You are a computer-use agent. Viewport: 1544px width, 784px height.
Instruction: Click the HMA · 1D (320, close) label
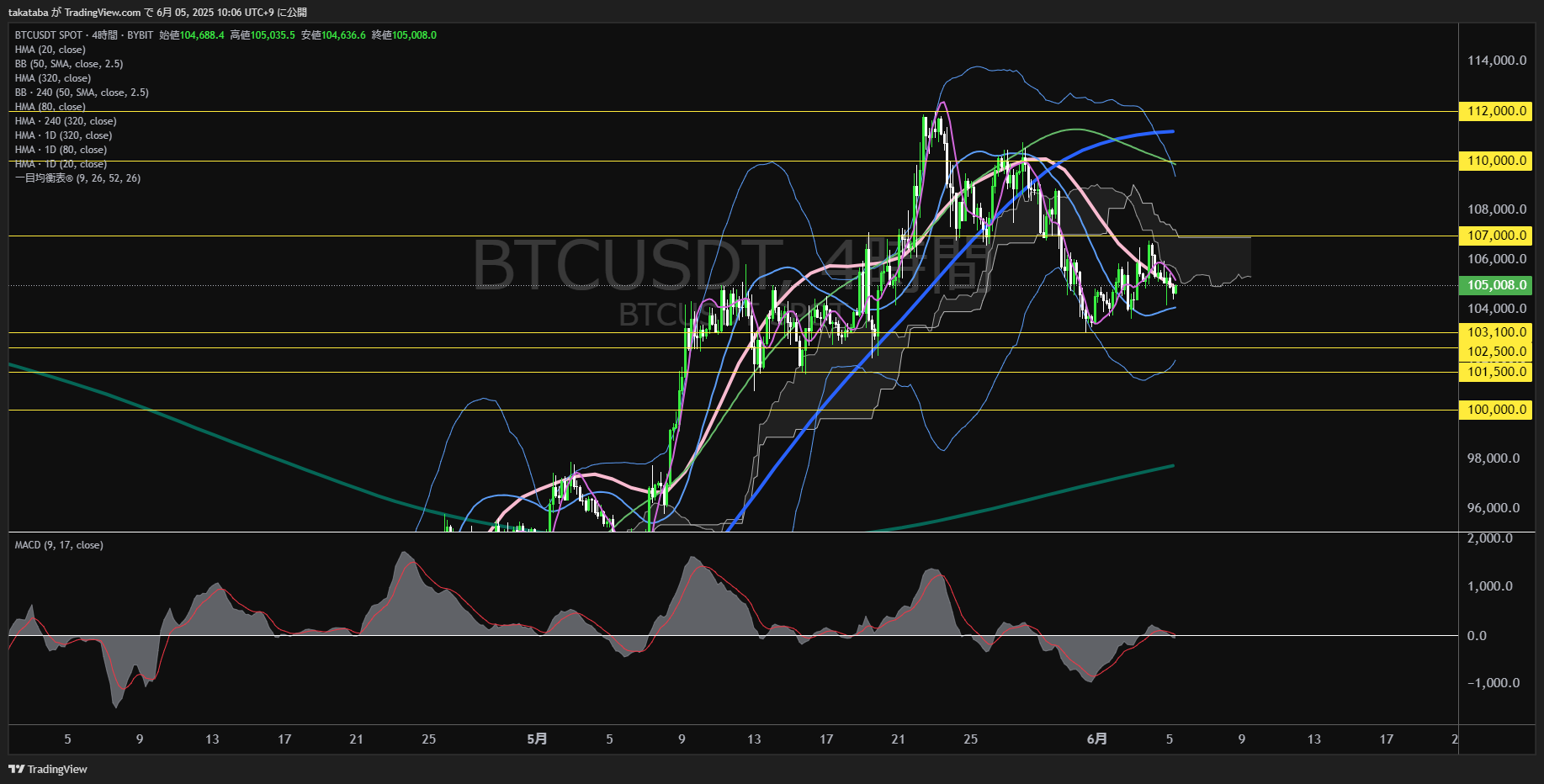(x=63, y=135)
